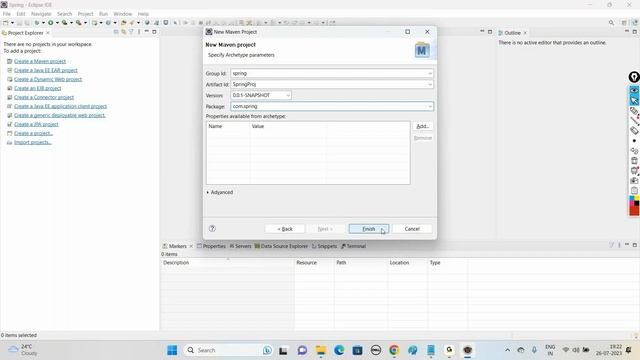Click the Eclipse search magnifier icon

[x=611, y=23]
